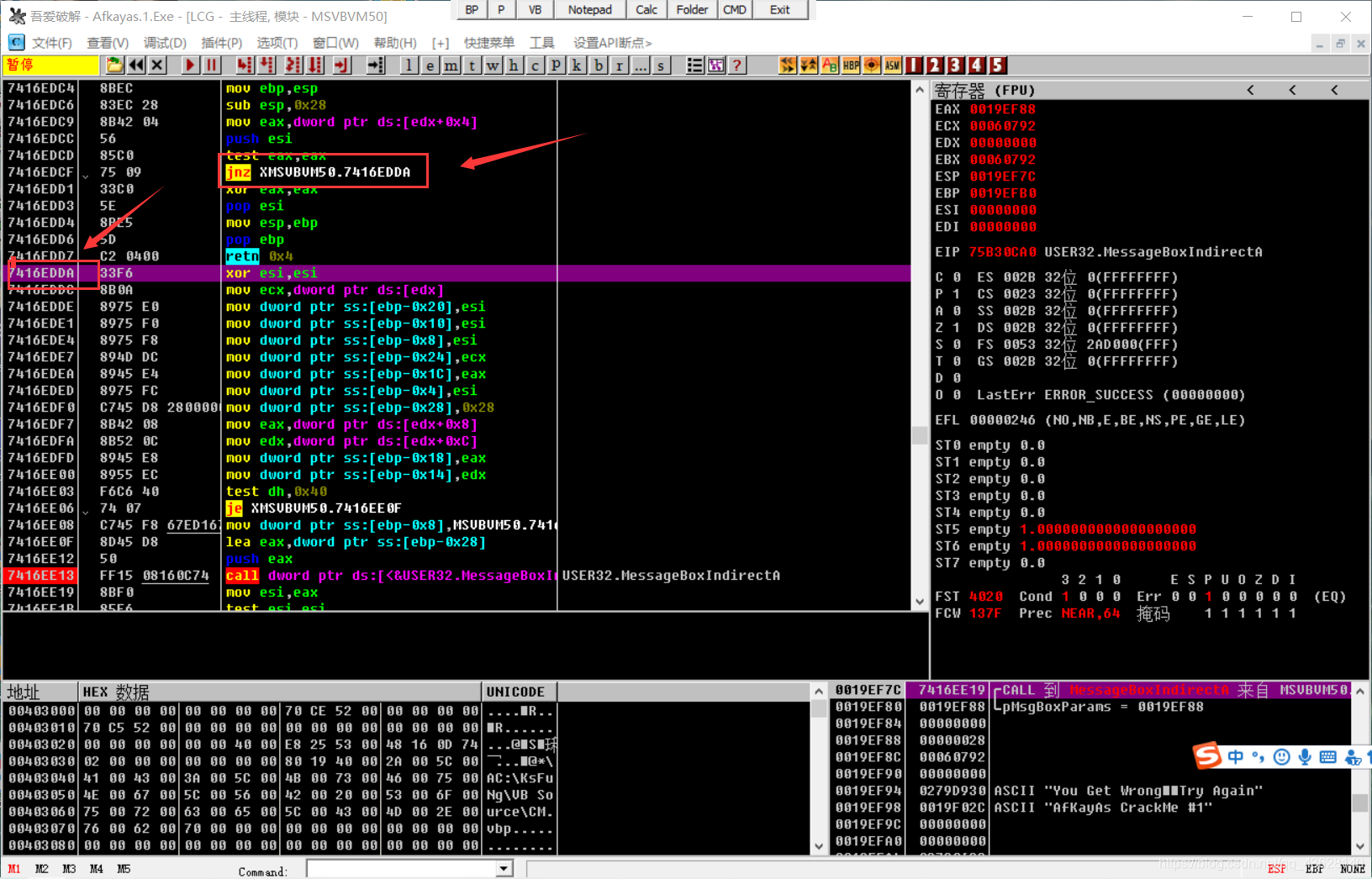Click the Step Over toolbar icon
The width and height of the screenshot is (1372, 879).
266,65
